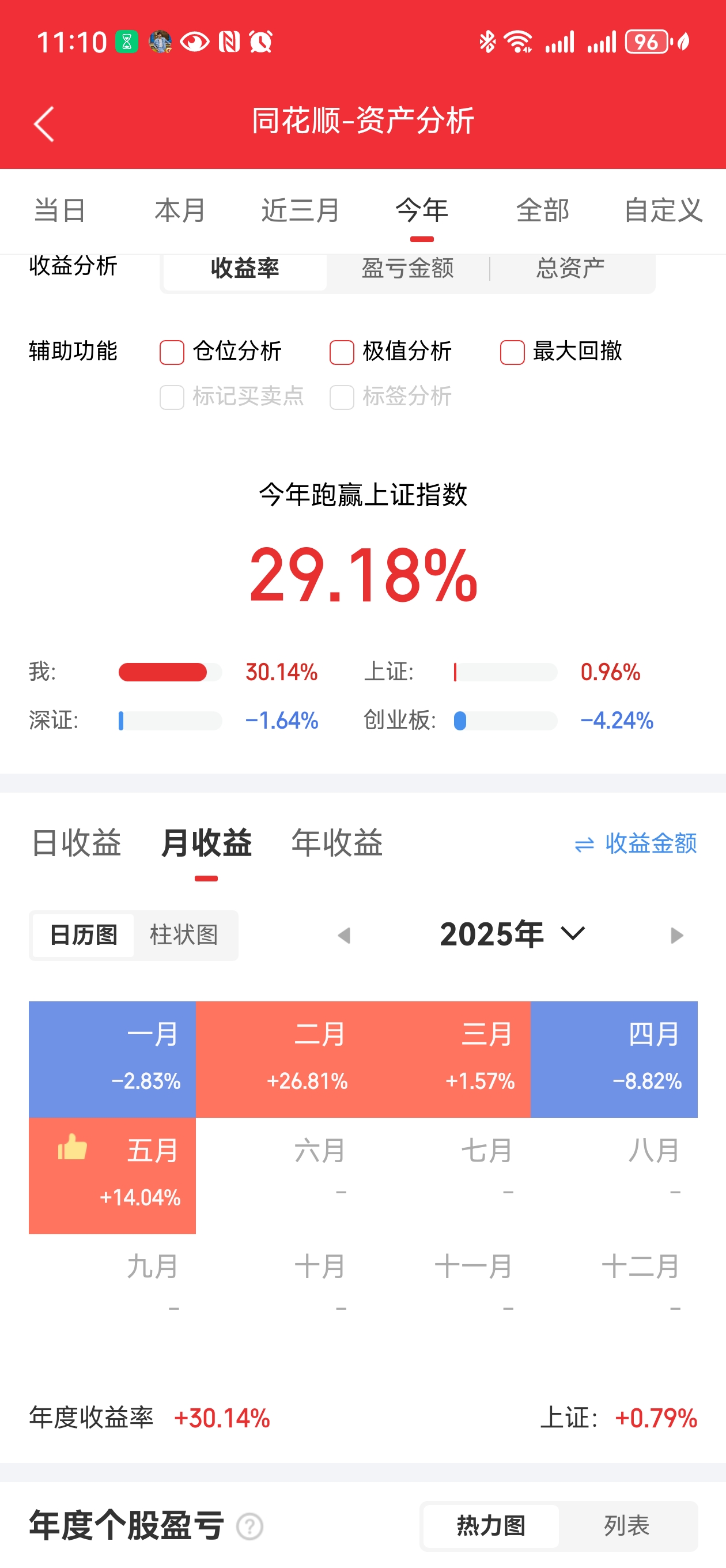This screenshot has height=1568, width=726.
Task: Enable the 极值分析 checkbox
Action: [x=342, y=352]
